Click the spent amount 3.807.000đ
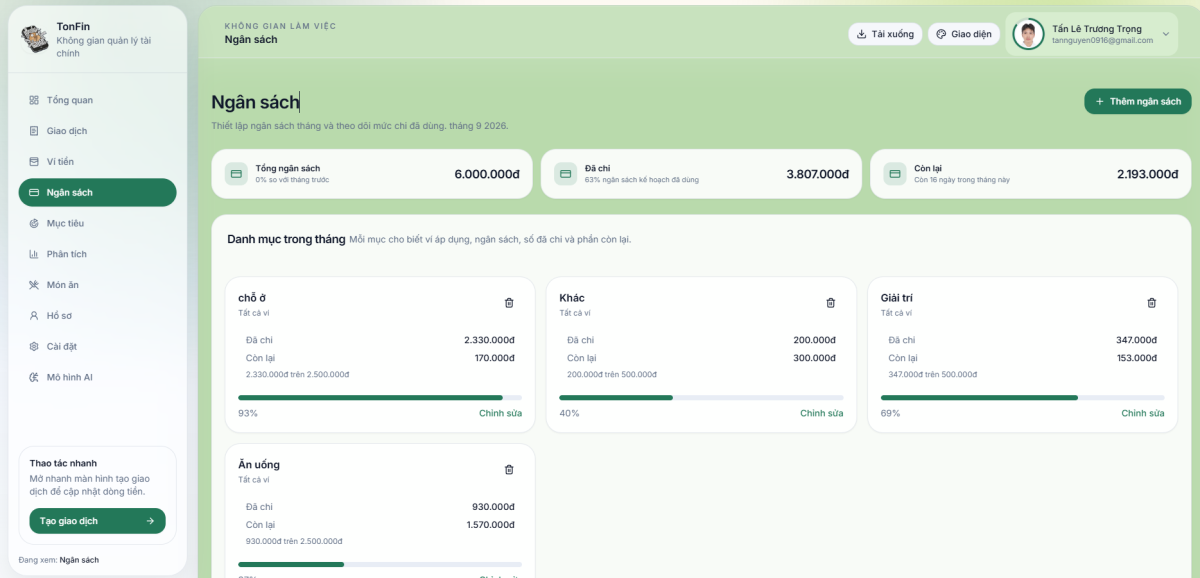Screen dimensions: 1200x578 (817, 174)
